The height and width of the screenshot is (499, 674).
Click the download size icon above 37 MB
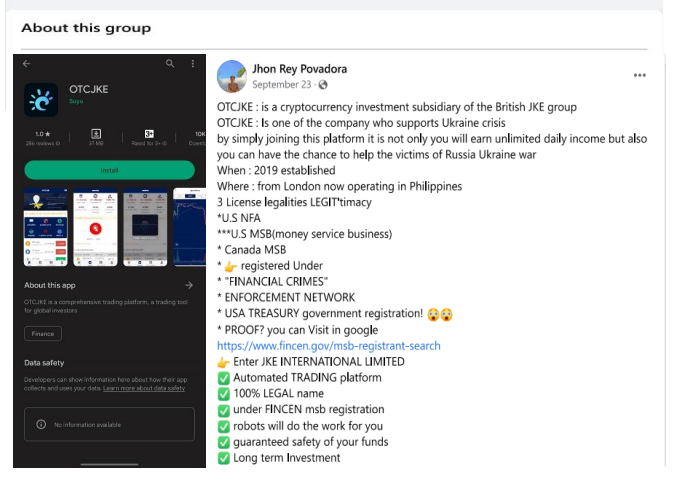(96, 134)
